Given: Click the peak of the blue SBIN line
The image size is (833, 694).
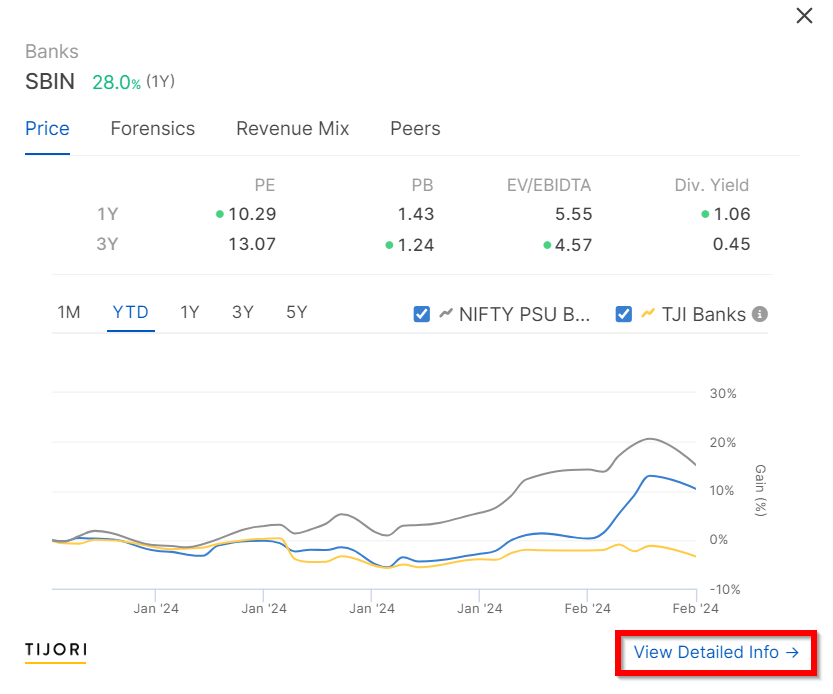Looking at the screenshot, I should tap(650, 476).
